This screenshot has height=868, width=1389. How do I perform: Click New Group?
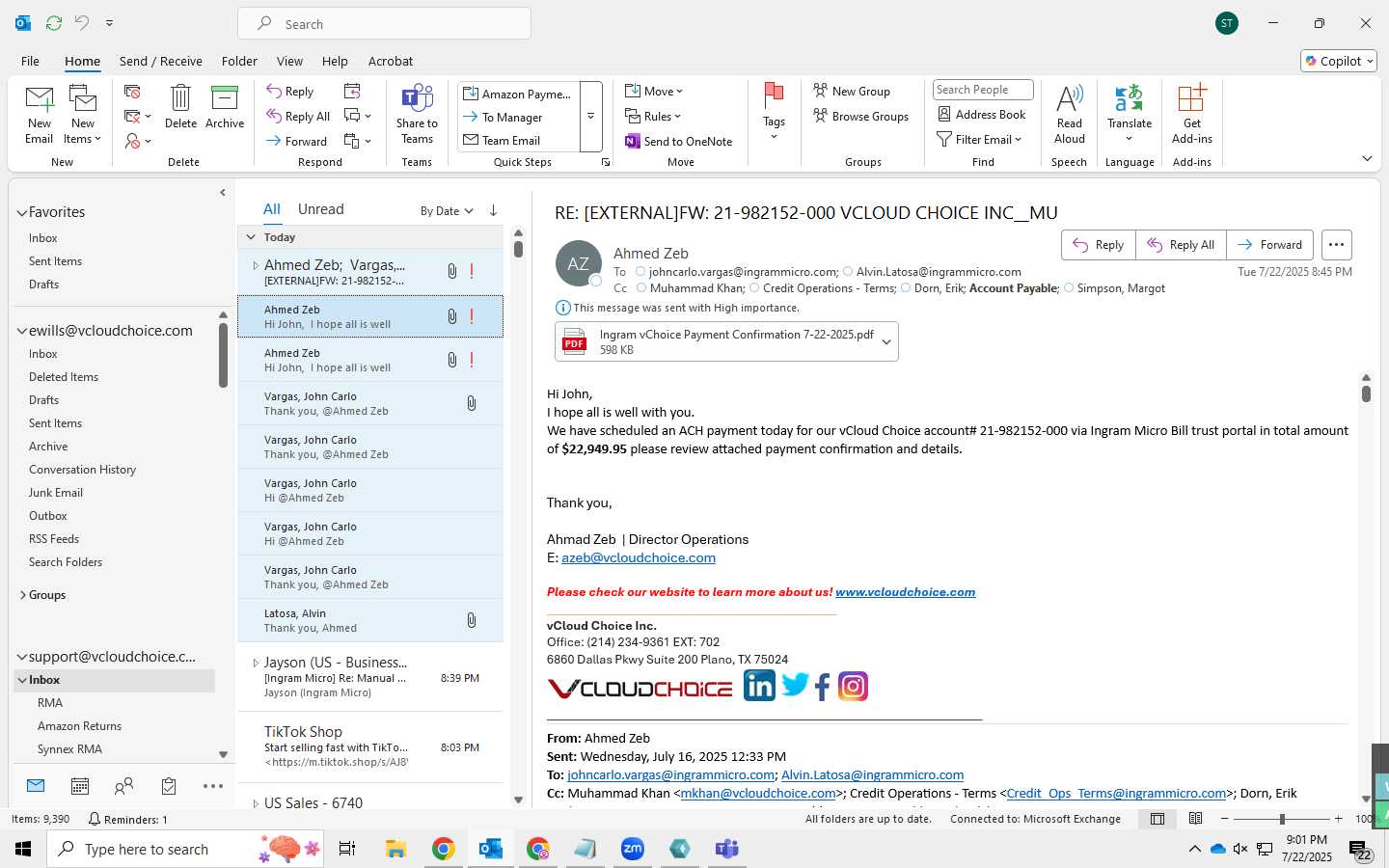(852, 92)
